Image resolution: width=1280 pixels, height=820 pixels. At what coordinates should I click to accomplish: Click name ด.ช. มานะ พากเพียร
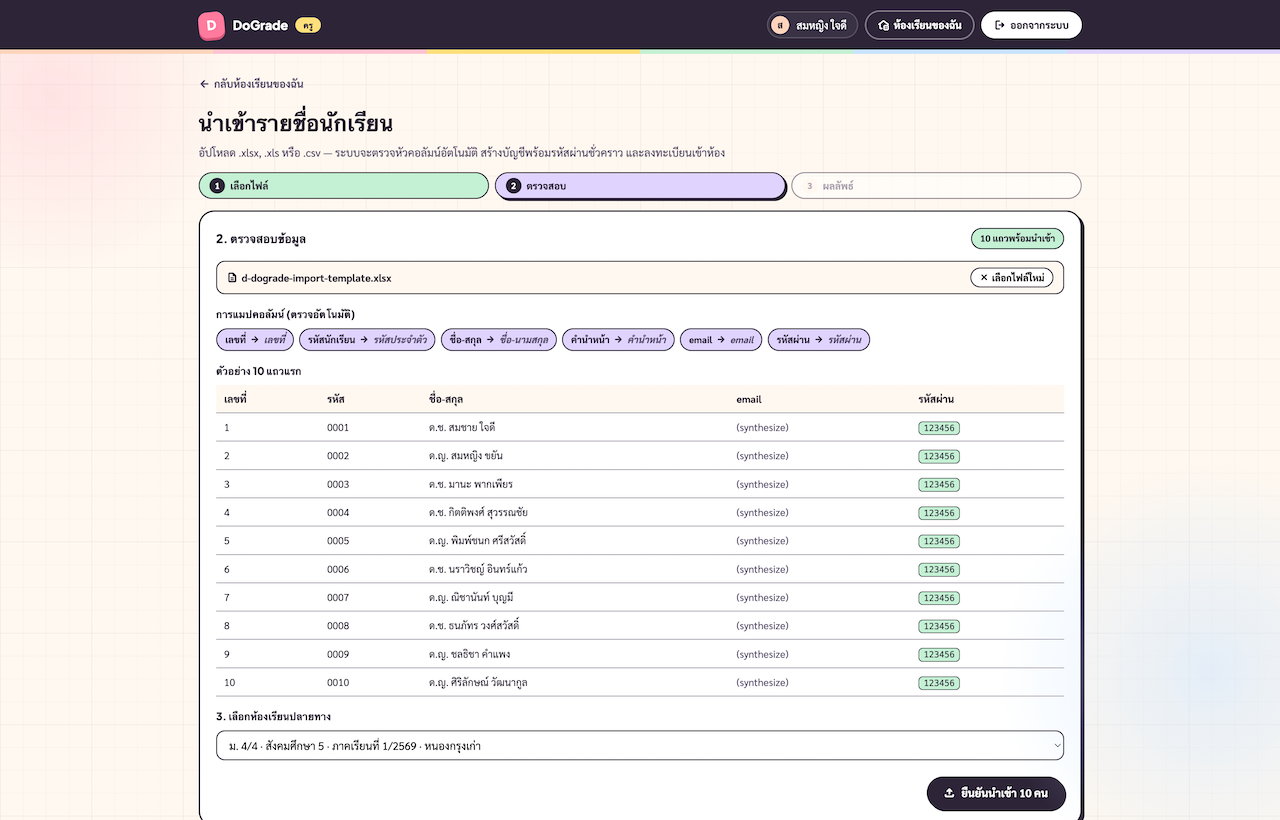(x=471, y=484)
